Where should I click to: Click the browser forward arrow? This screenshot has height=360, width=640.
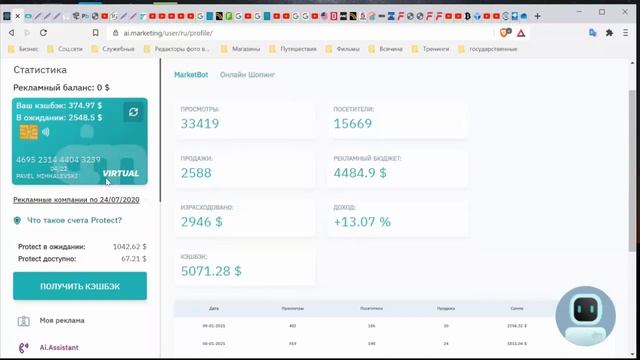tap(27, 33)
